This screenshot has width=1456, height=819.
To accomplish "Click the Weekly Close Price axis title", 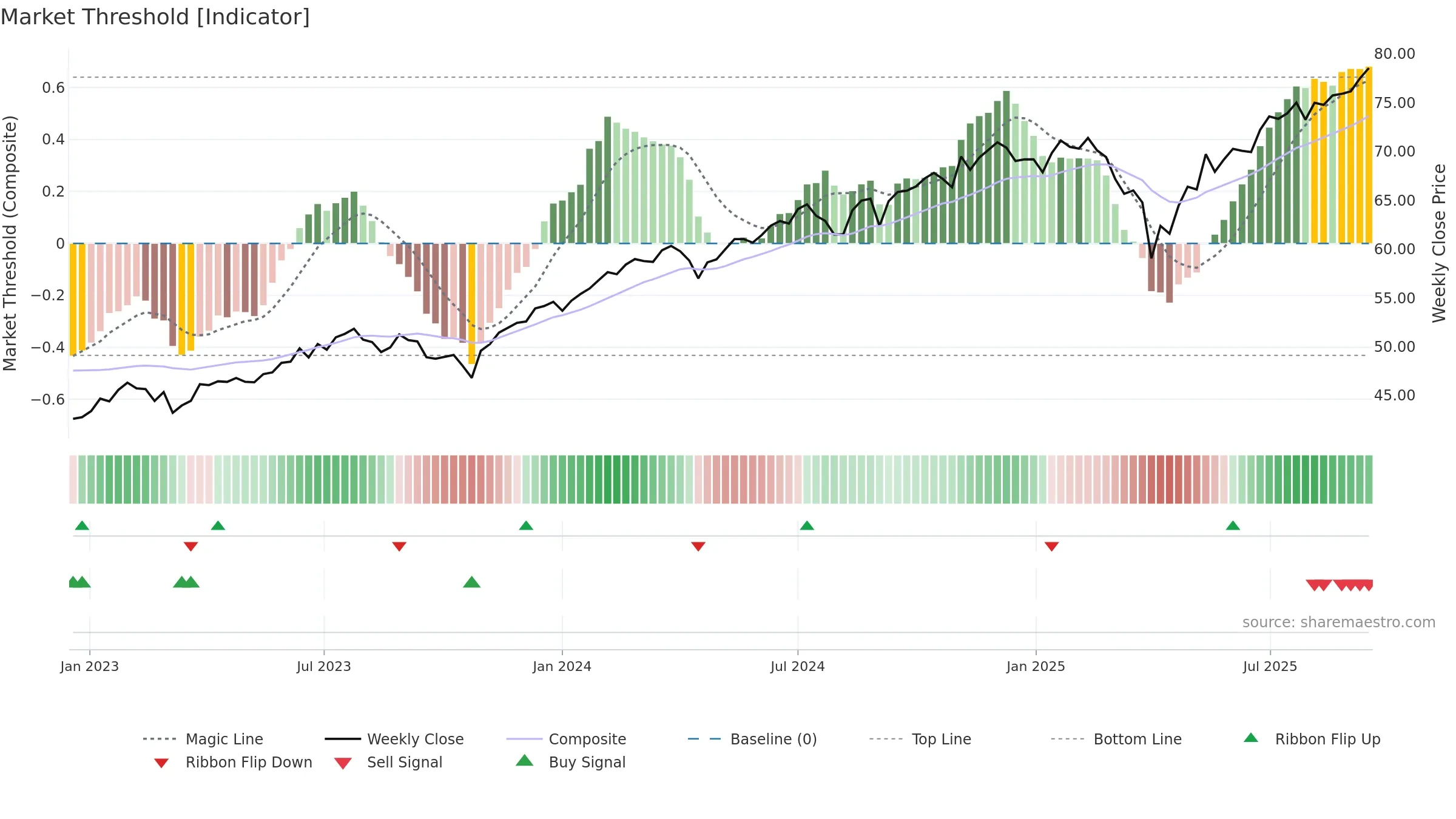I will coord(1439,243).
